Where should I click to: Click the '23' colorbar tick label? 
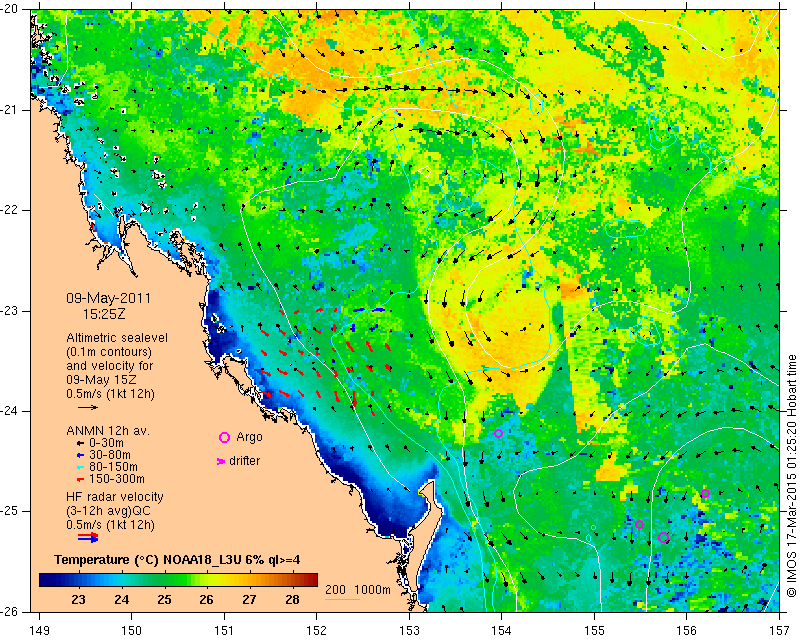click(78, 599)
